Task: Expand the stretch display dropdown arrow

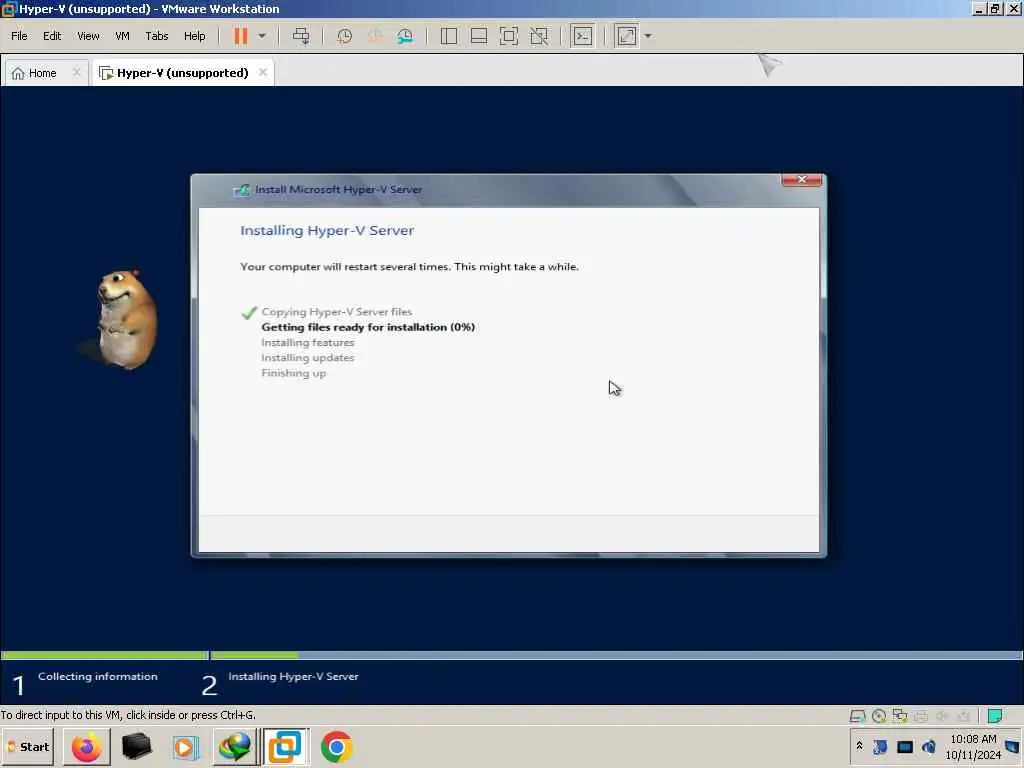Action: [x=648, y=36]
